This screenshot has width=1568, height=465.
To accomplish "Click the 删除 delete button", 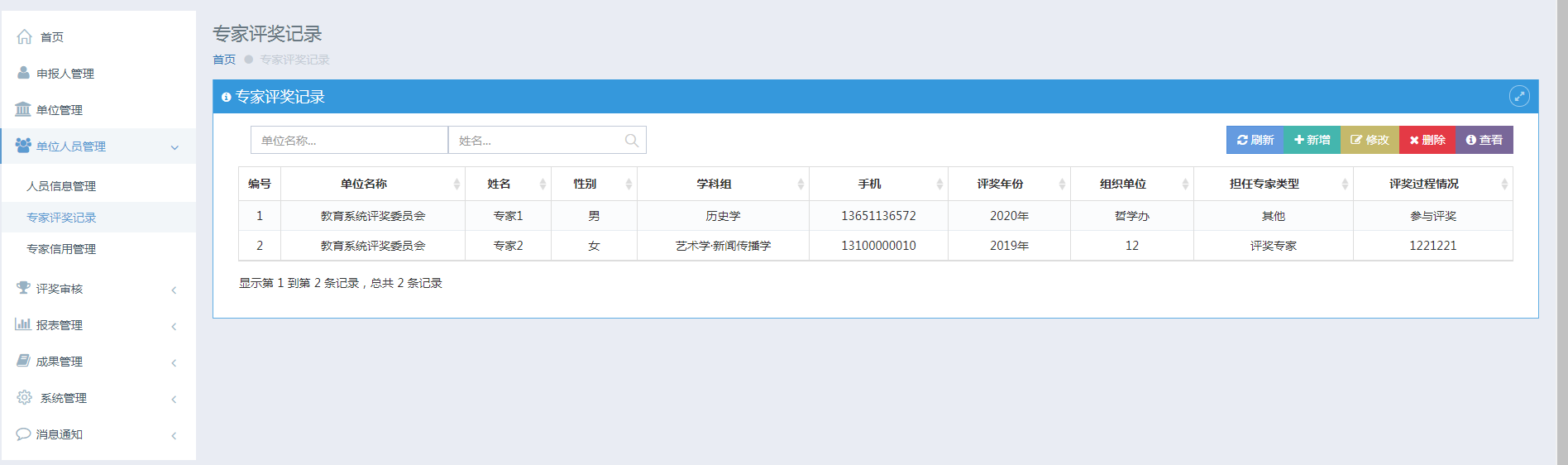I will (1427, 140).
